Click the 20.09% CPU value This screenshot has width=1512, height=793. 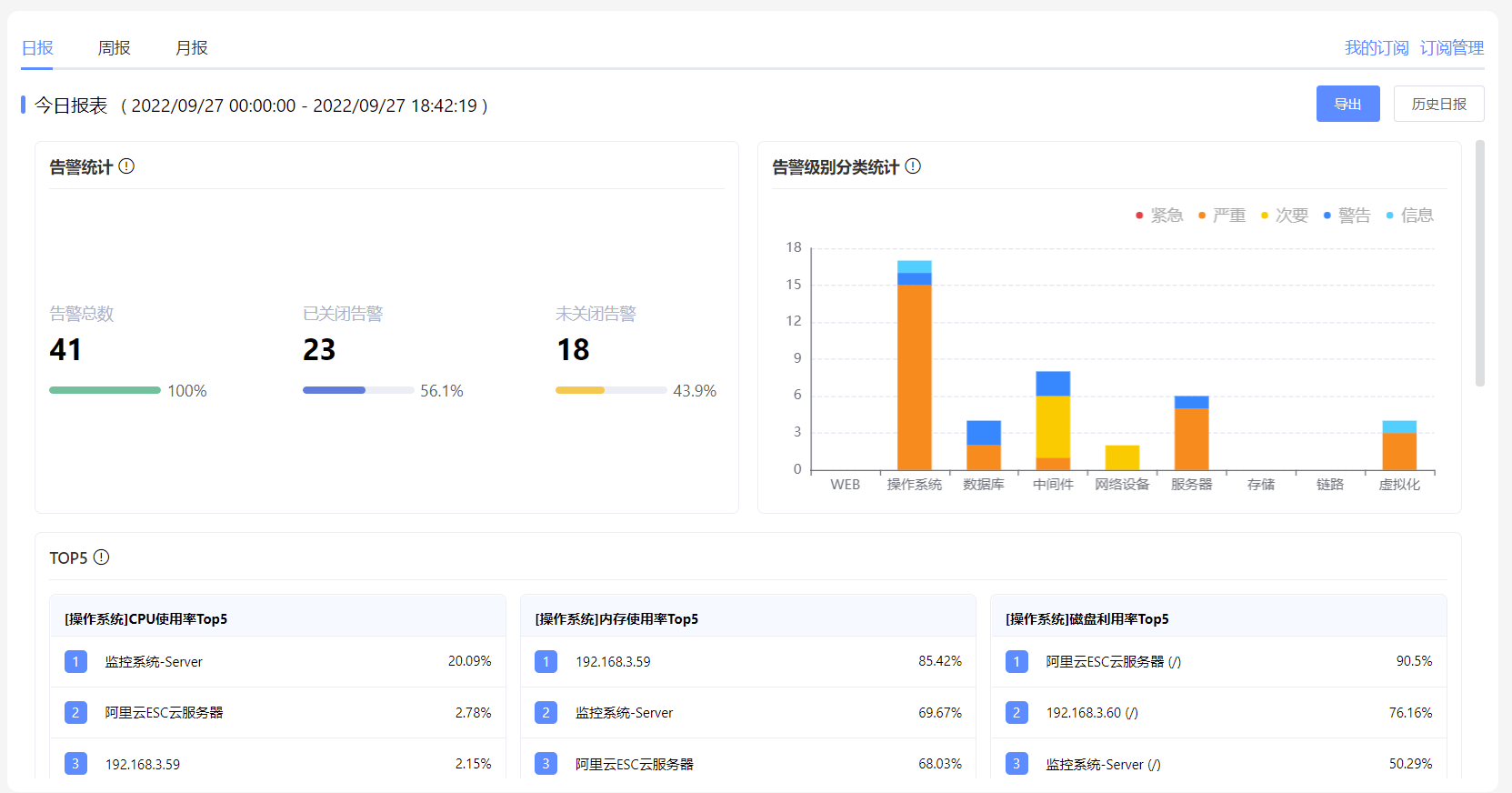469,661
